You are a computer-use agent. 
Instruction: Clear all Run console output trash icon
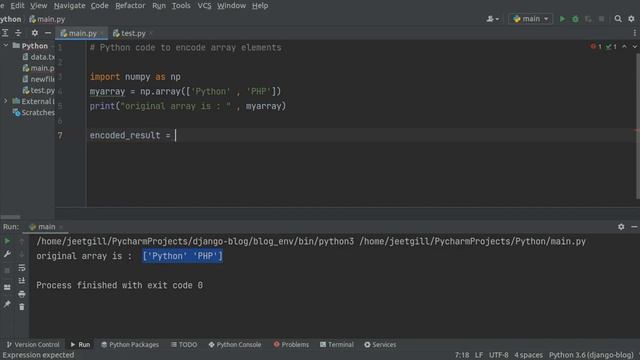tap(22, 307)
